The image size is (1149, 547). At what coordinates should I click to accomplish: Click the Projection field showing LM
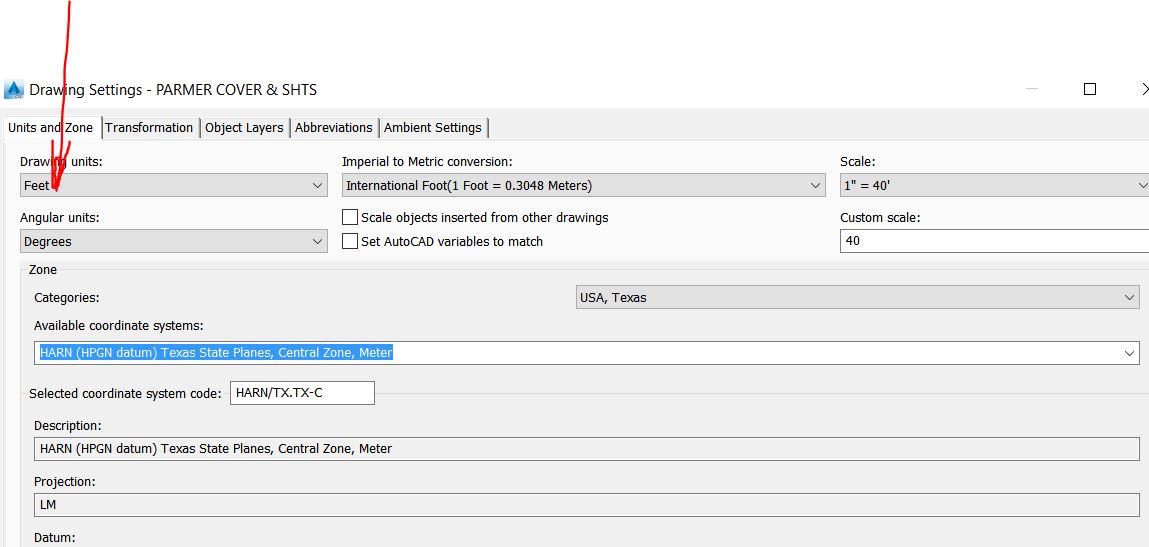pos(586,505)
